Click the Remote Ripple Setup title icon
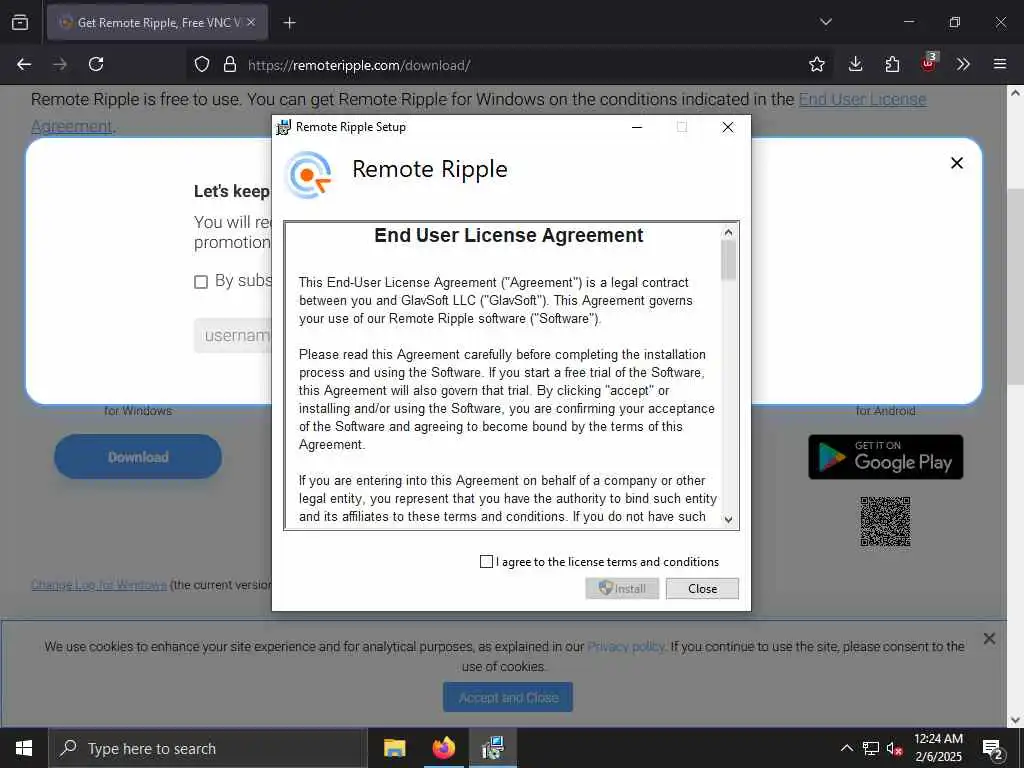1024x768 pixels. pyautogui.click(x=283, y=127)
